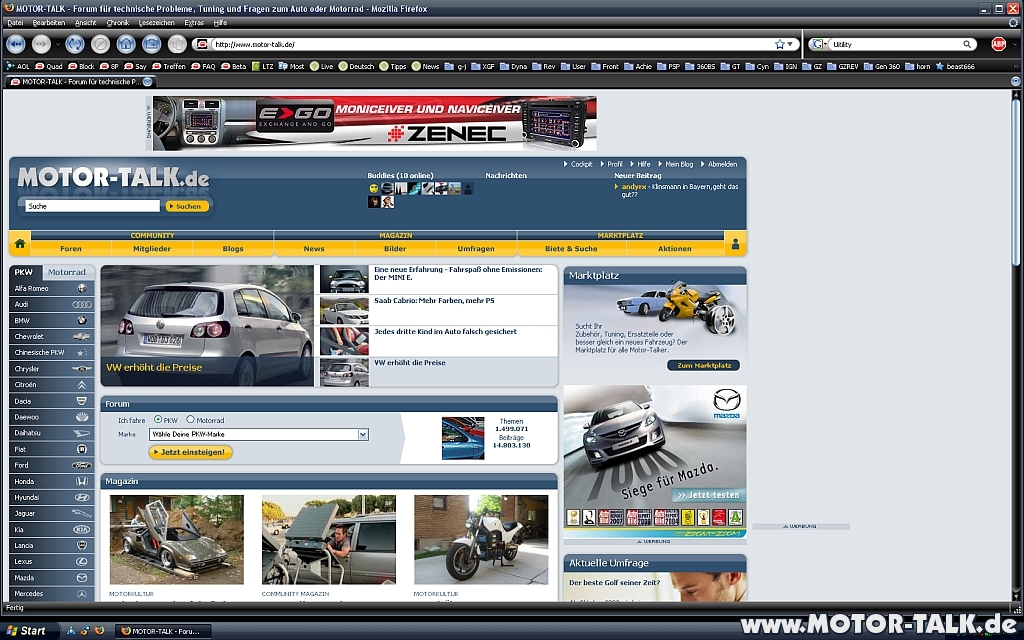Viewport: 1024px width, 640px height.
Task: Open the Ansicht menu
Action: click(86, 22)
